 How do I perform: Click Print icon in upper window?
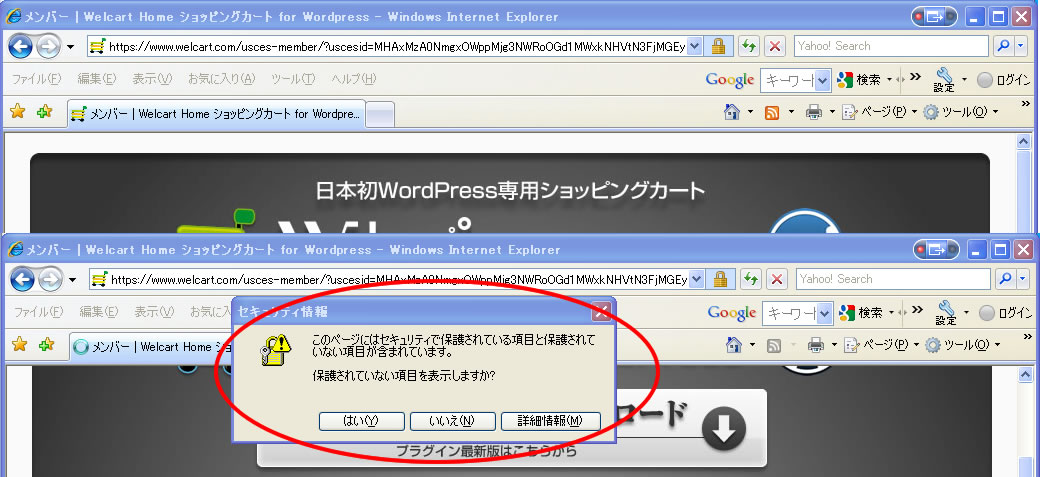[814, 112]
